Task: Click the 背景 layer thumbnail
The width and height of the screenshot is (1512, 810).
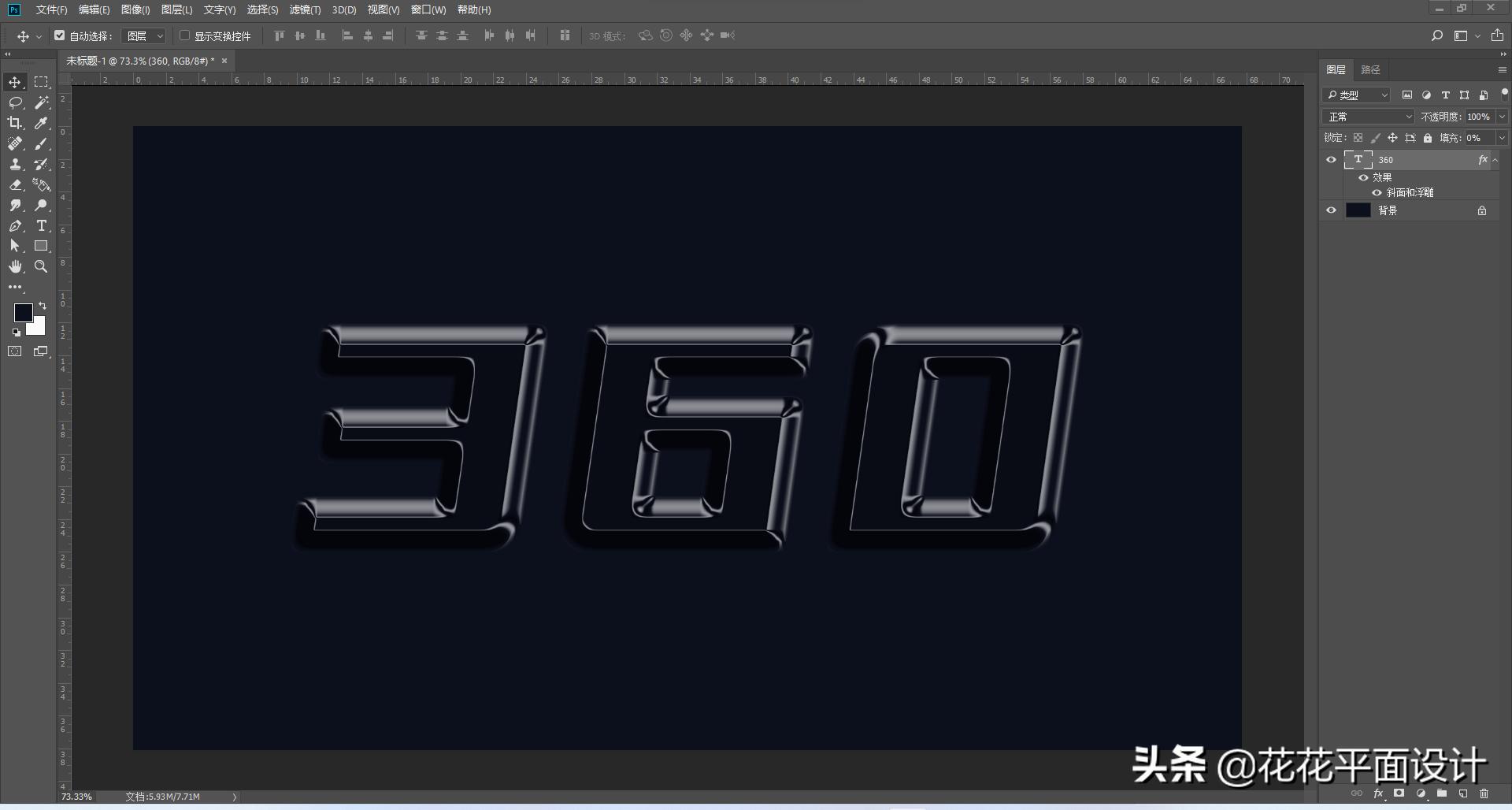Action: [x=1358, y=210]
